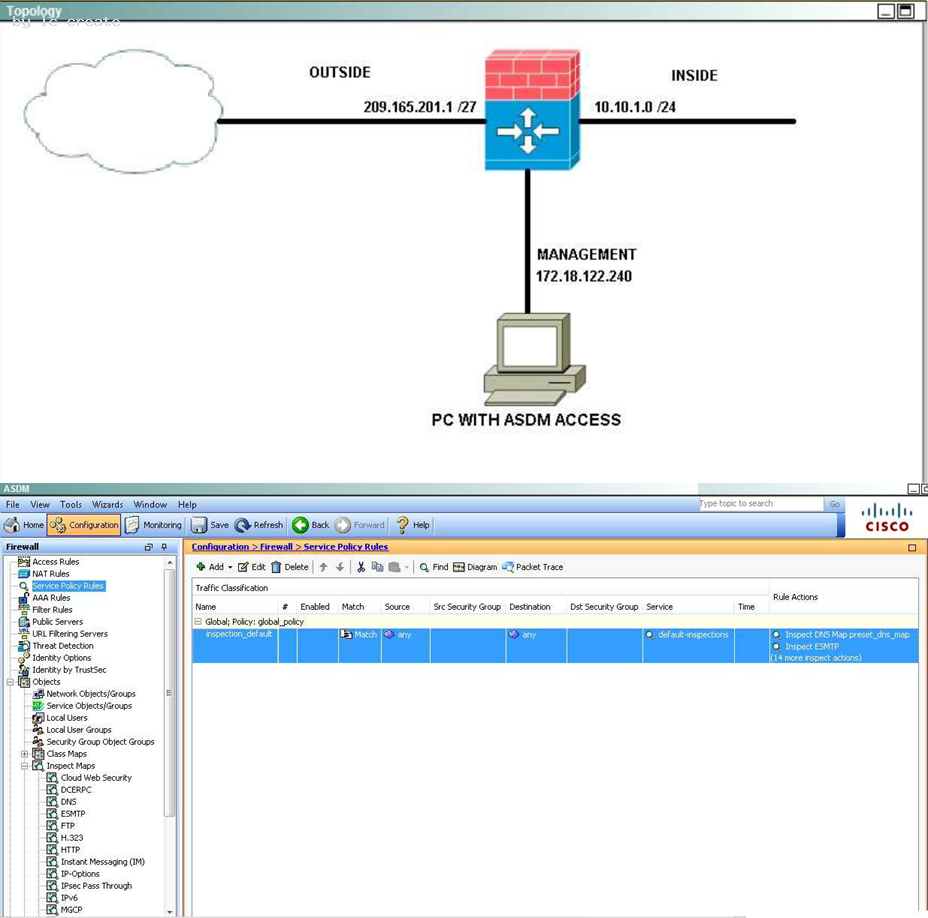Open AAA Rules
The width and height of the screenshot is (928, 918).
(51, 598)
